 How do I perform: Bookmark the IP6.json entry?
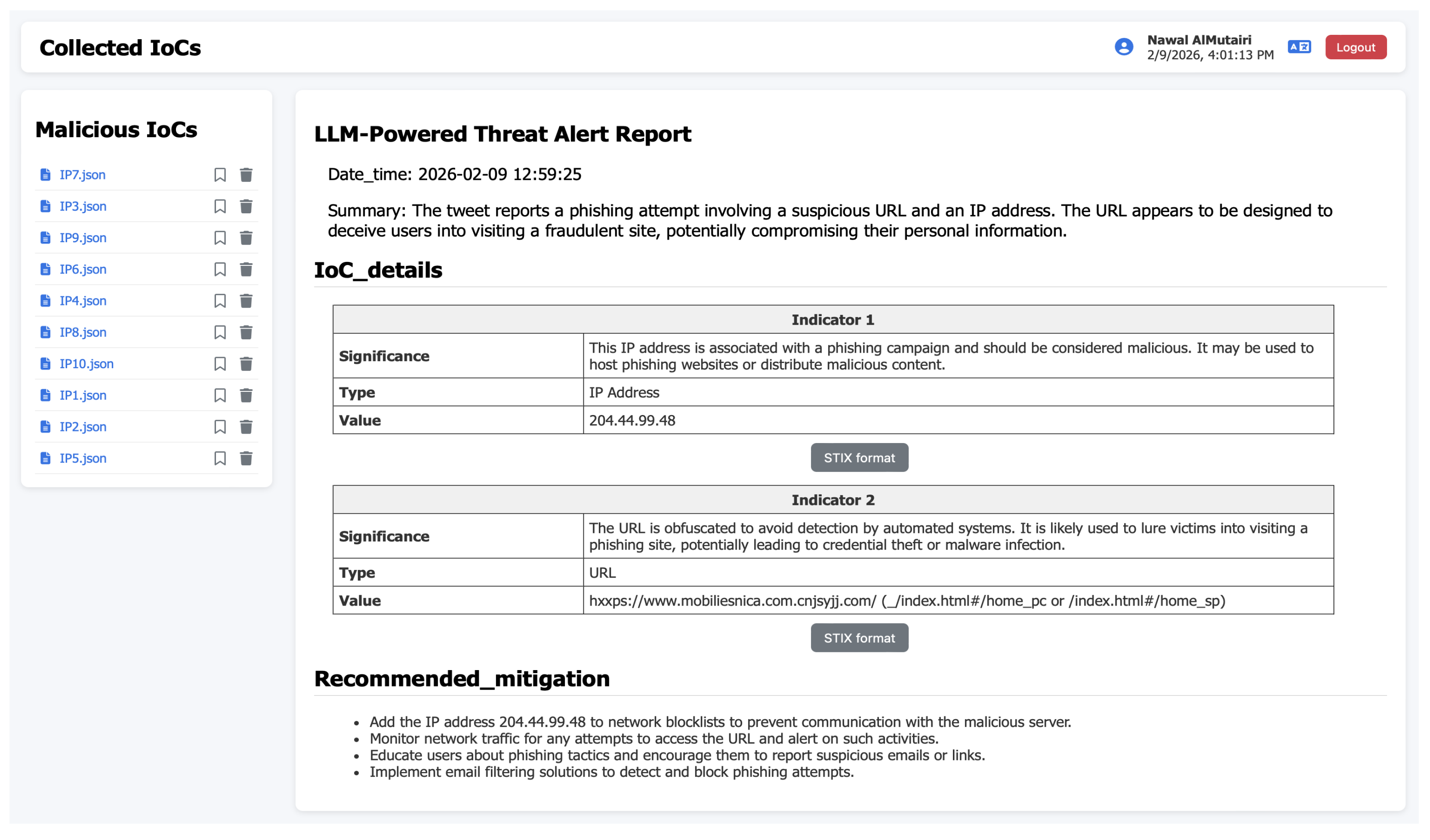pyautogui.click(x=220, y=269)
